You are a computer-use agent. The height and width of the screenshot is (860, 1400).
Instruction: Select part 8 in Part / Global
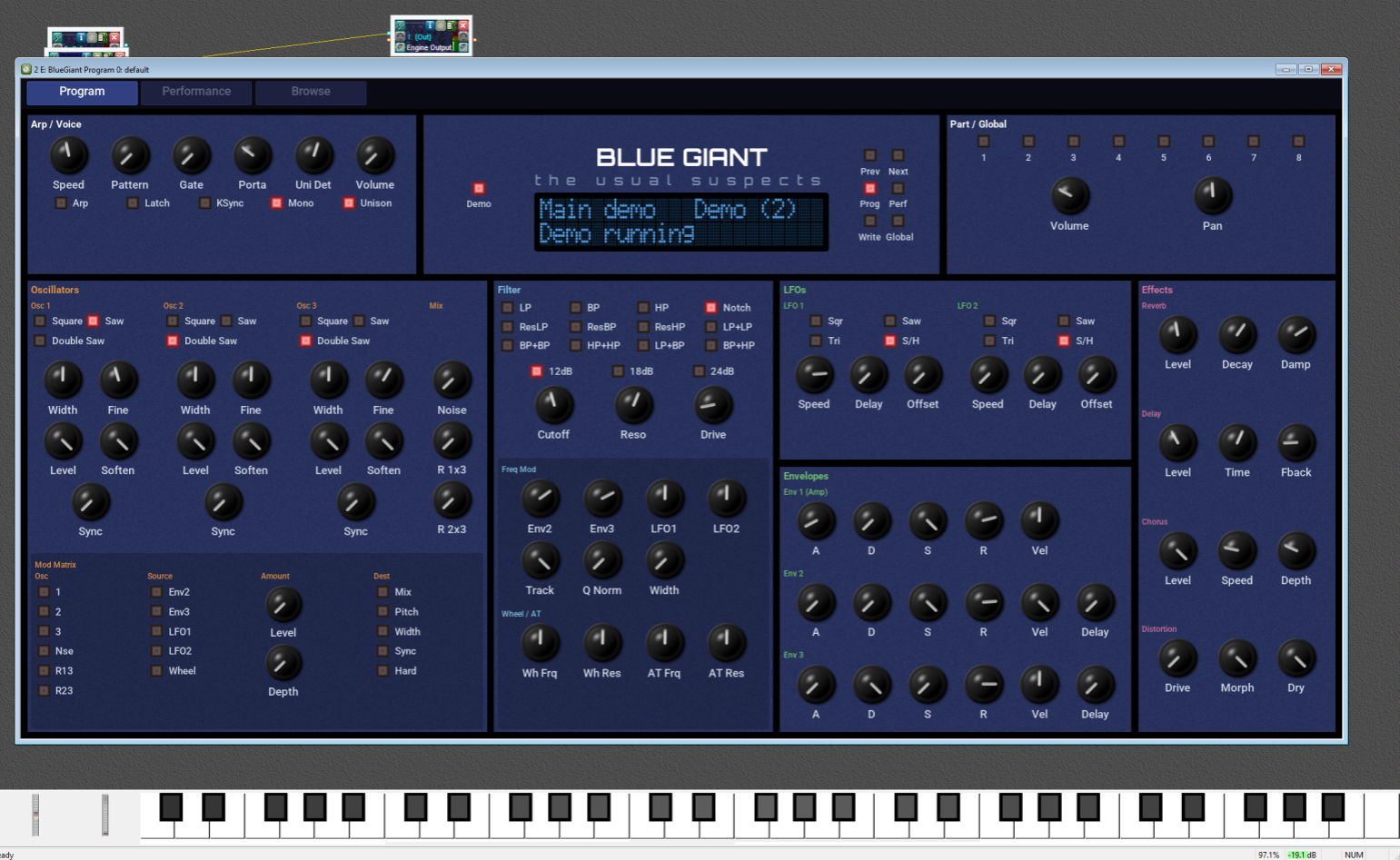[1299, 142]
